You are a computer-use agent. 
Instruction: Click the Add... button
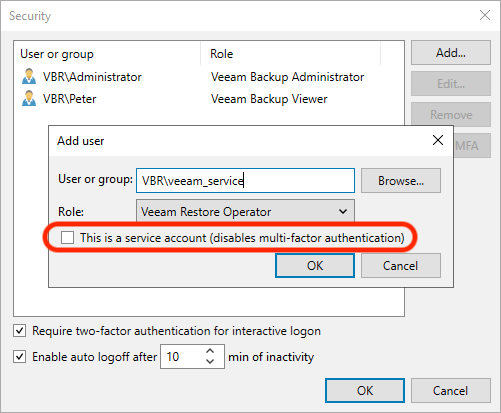(x=451, y=52)
